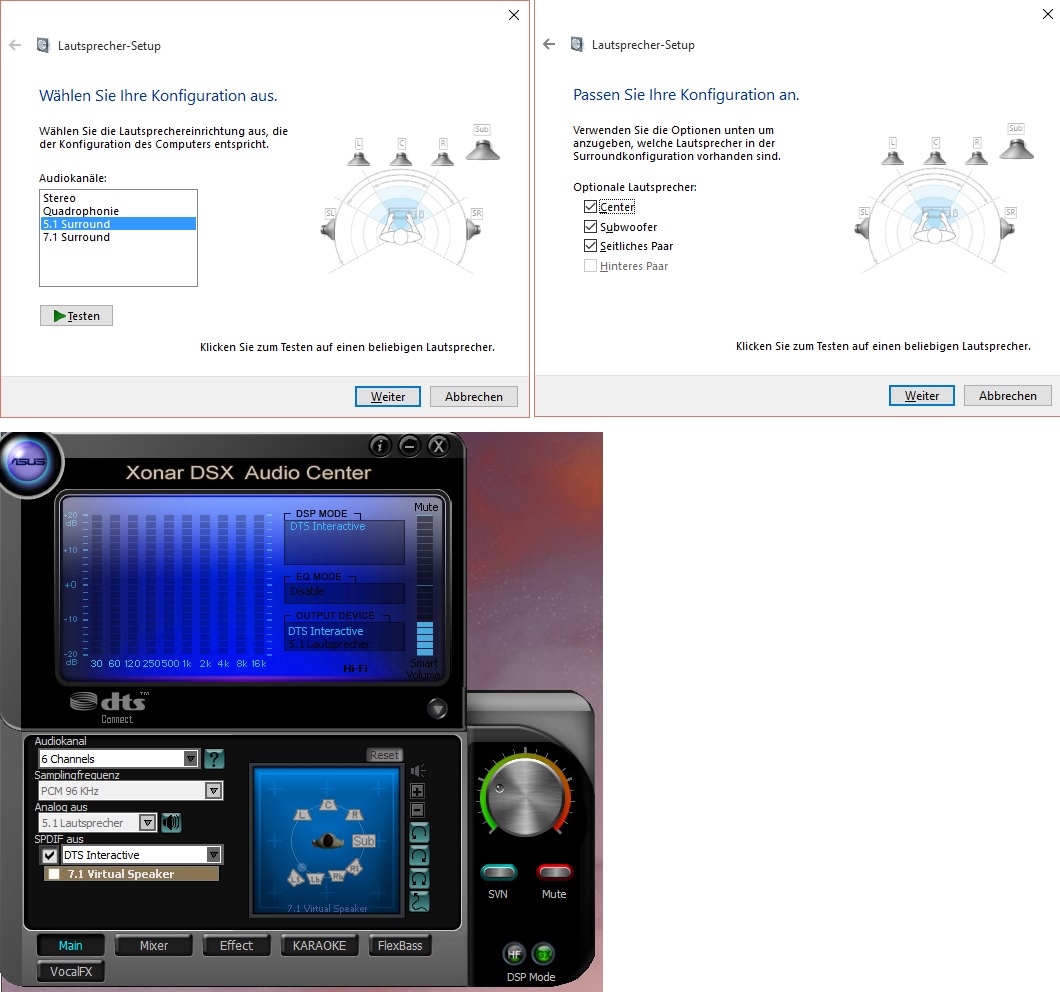Click Weiter in the configuration-selection dialog
Screen dimensions: 1060x992
(x=388, y=396)
